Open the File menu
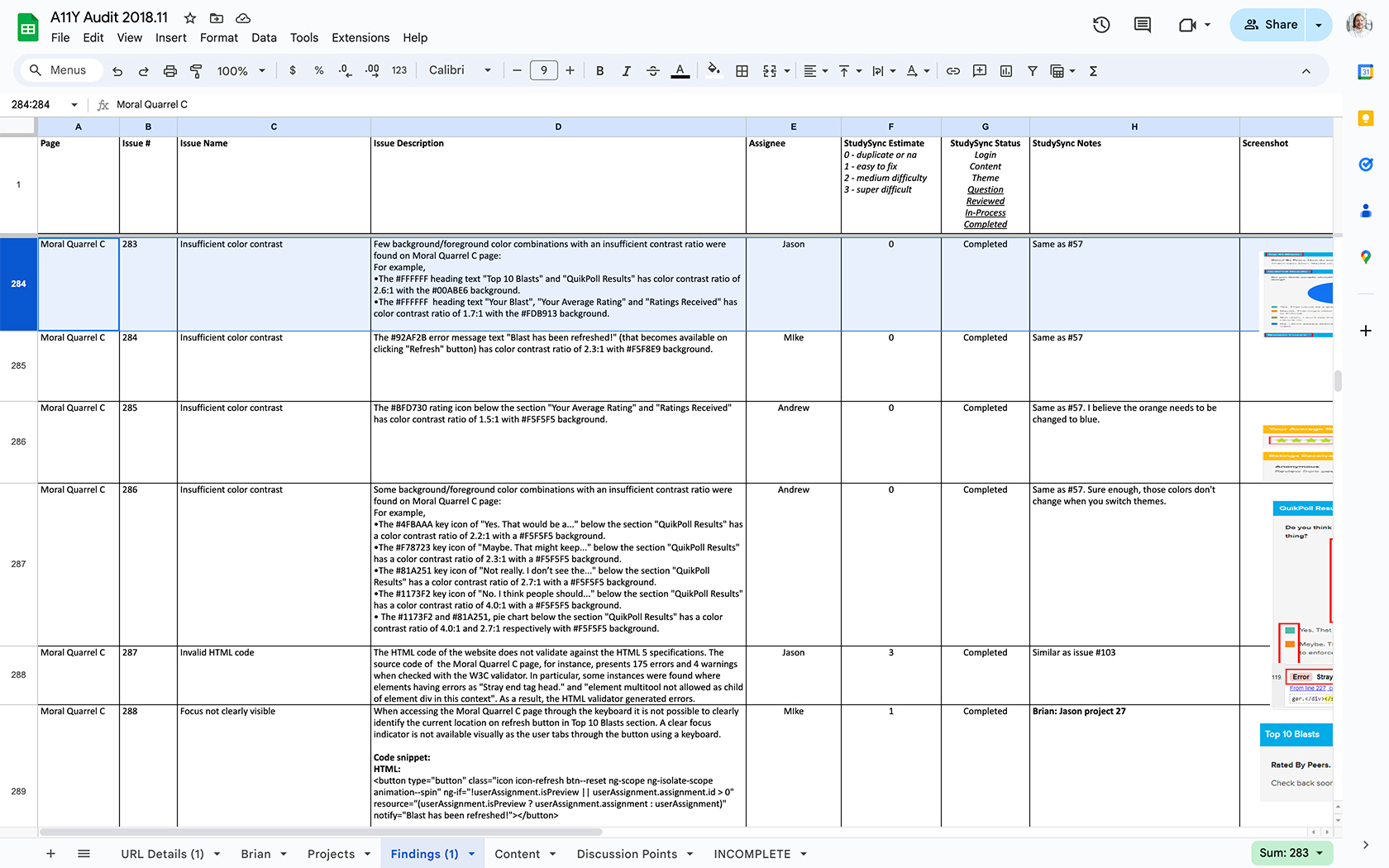This screenshot has width=1389, height=868. 60,38
